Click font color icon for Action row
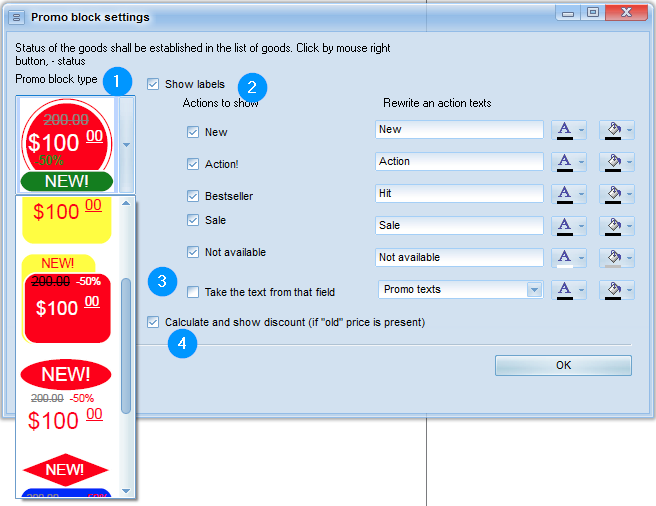Image resolution: width=656 pixels, height=506 pixels. point(564,162)
